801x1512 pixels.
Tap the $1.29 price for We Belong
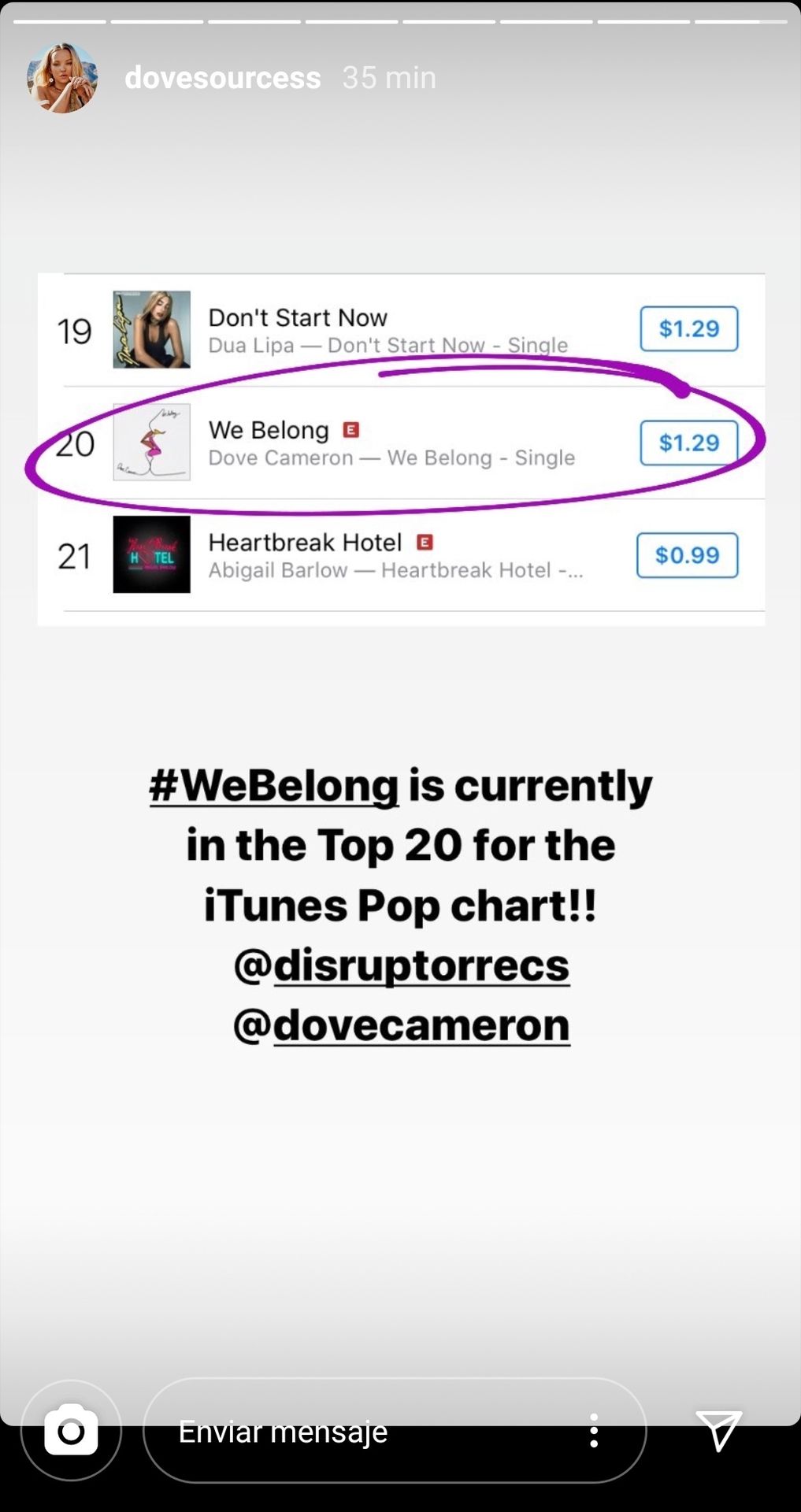click(x=689, y=443)
